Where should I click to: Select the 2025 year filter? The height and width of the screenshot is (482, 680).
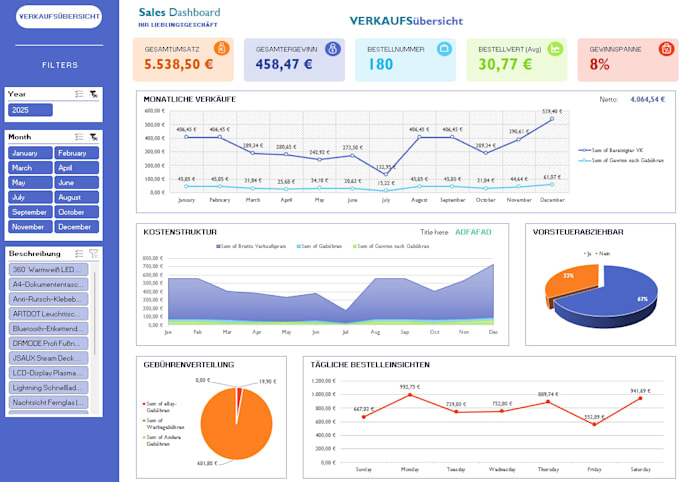click(30, 110)
